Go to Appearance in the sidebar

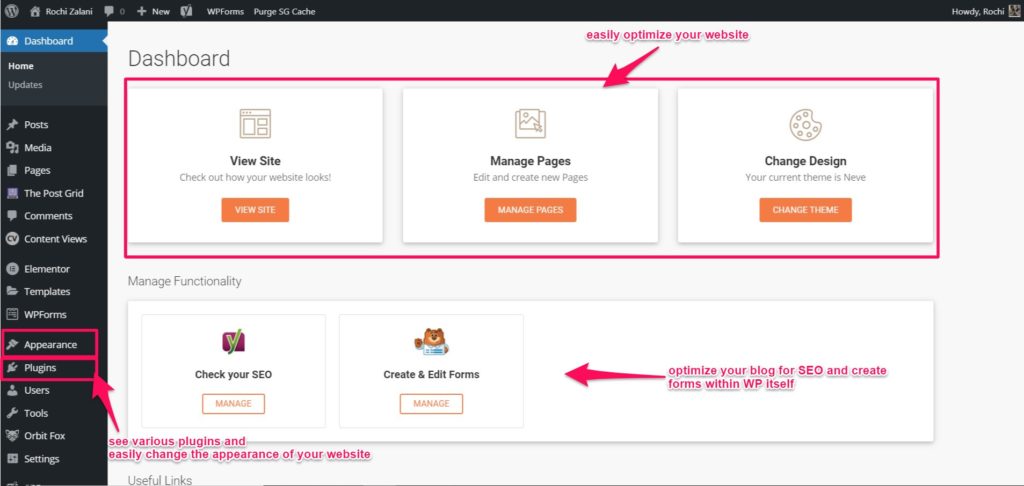coord(50,345)
